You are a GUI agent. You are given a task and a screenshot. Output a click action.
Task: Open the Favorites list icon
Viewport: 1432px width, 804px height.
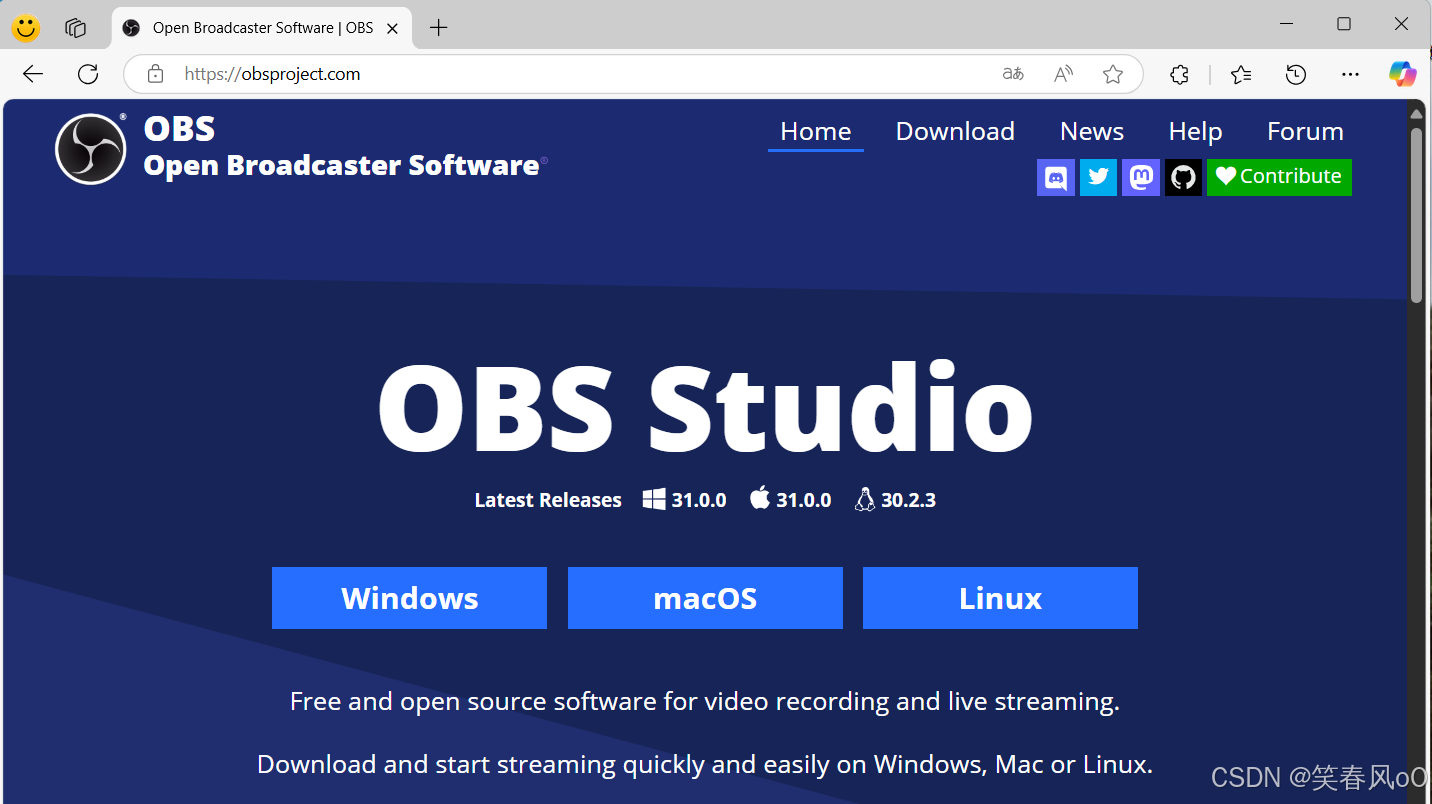tap(1241, 74)
